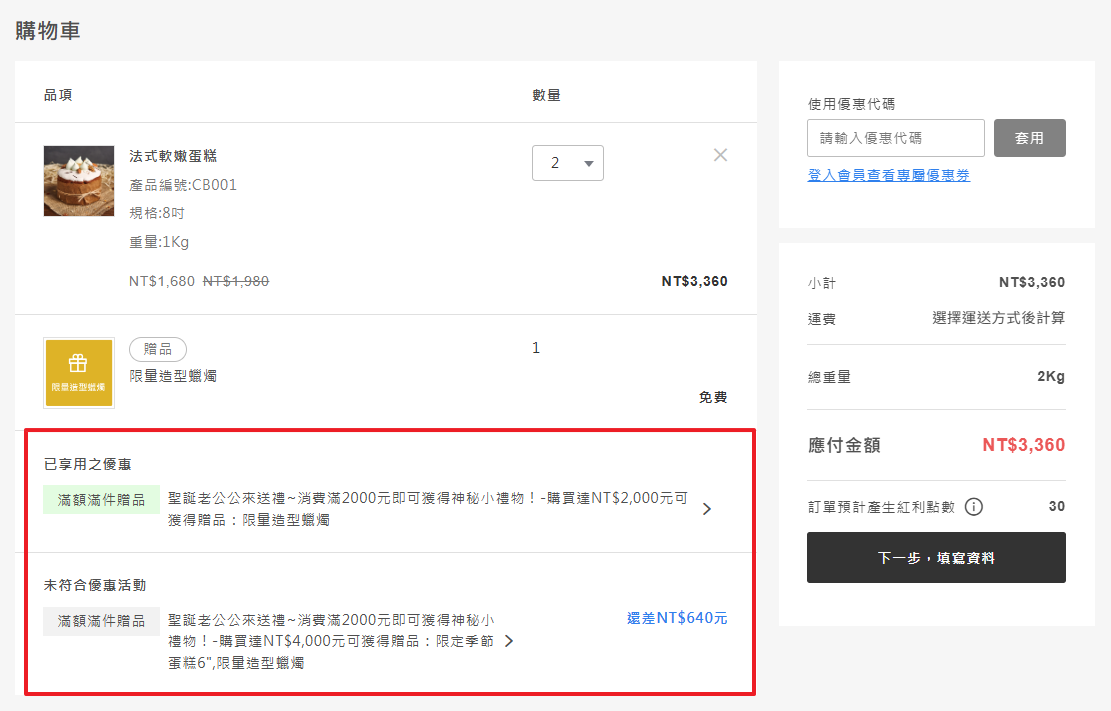Click the yellow gift icon for 限量造型蠟燭

point(79,373)
